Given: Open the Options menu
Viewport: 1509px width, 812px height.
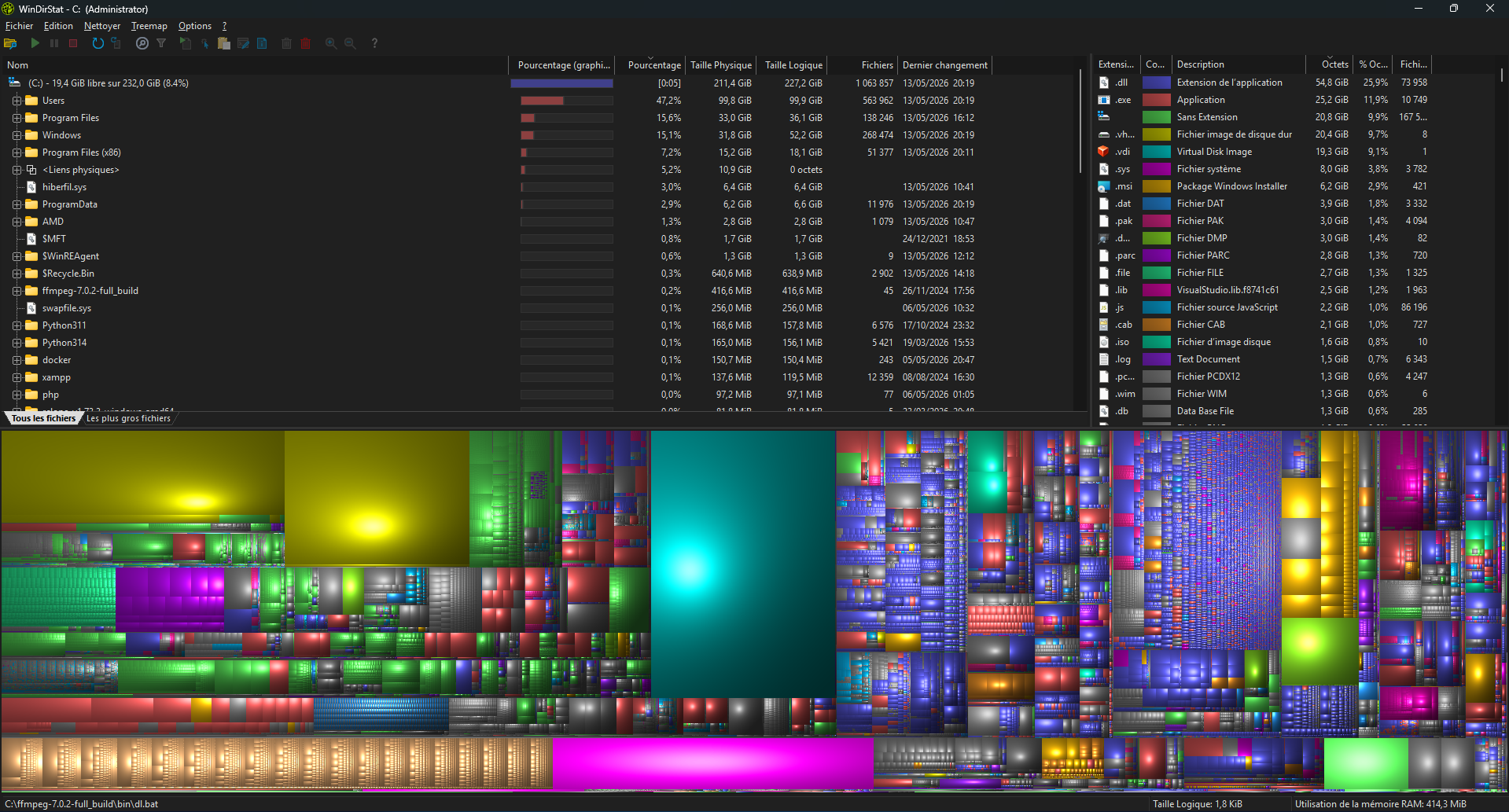Looking at the screenshot, I should pyautogui.click(x=195, y=26).
